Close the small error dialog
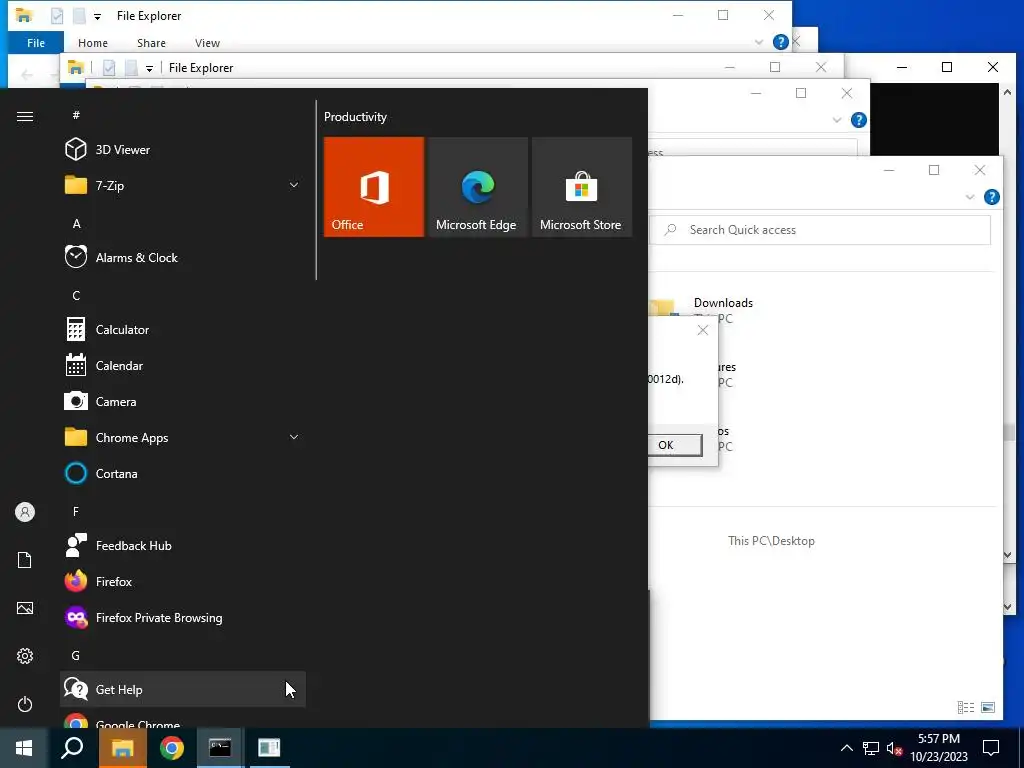The width and height of the screenshot is (1024, 768). [703, 330]
